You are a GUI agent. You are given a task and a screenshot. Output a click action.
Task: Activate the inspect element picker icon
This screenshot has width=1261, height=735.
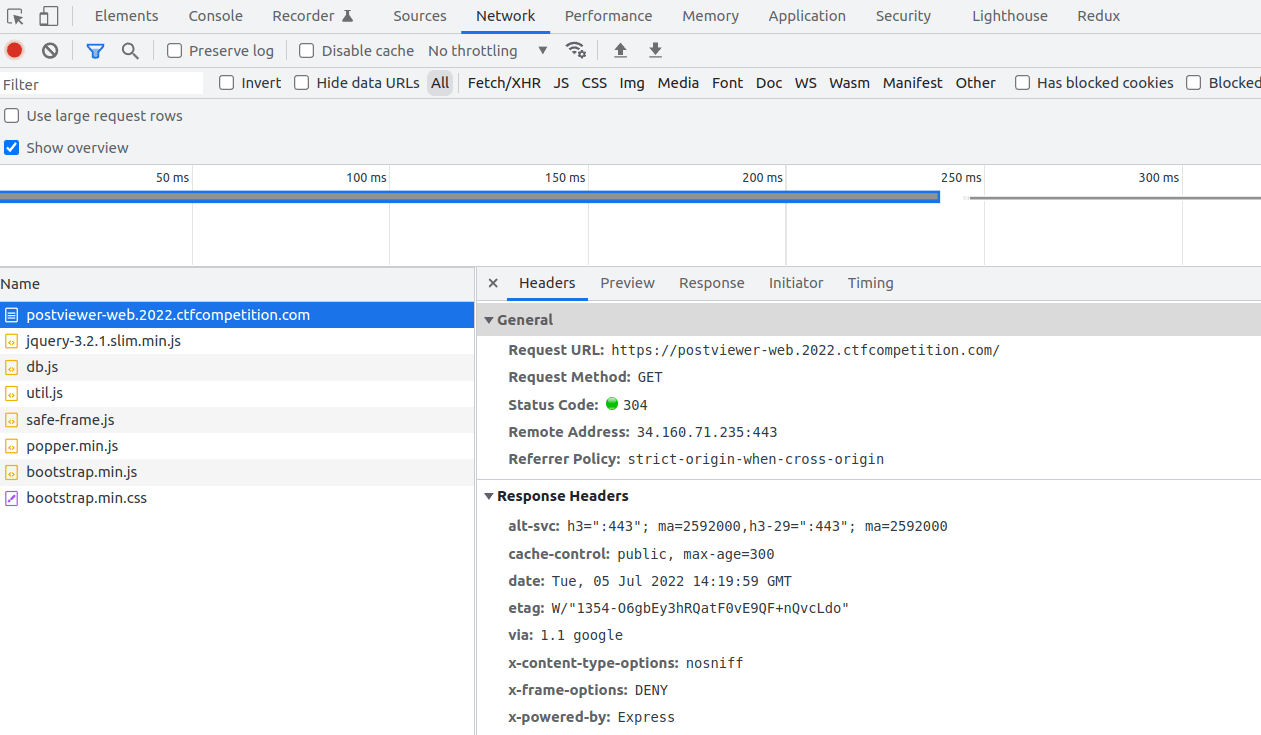[15, 16]
